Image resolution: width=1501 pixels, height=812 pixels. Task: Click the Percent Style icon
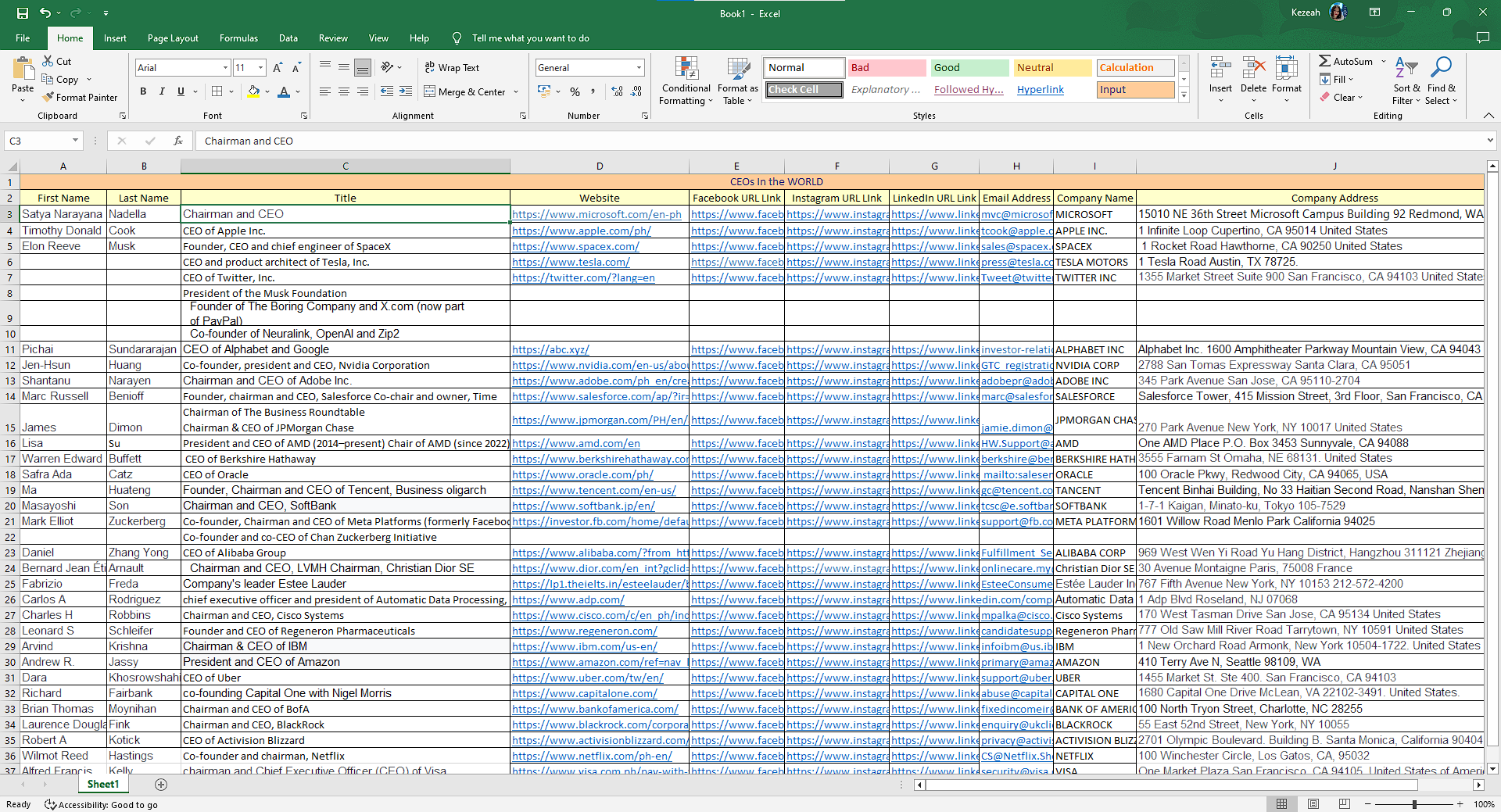click(575, 91)
